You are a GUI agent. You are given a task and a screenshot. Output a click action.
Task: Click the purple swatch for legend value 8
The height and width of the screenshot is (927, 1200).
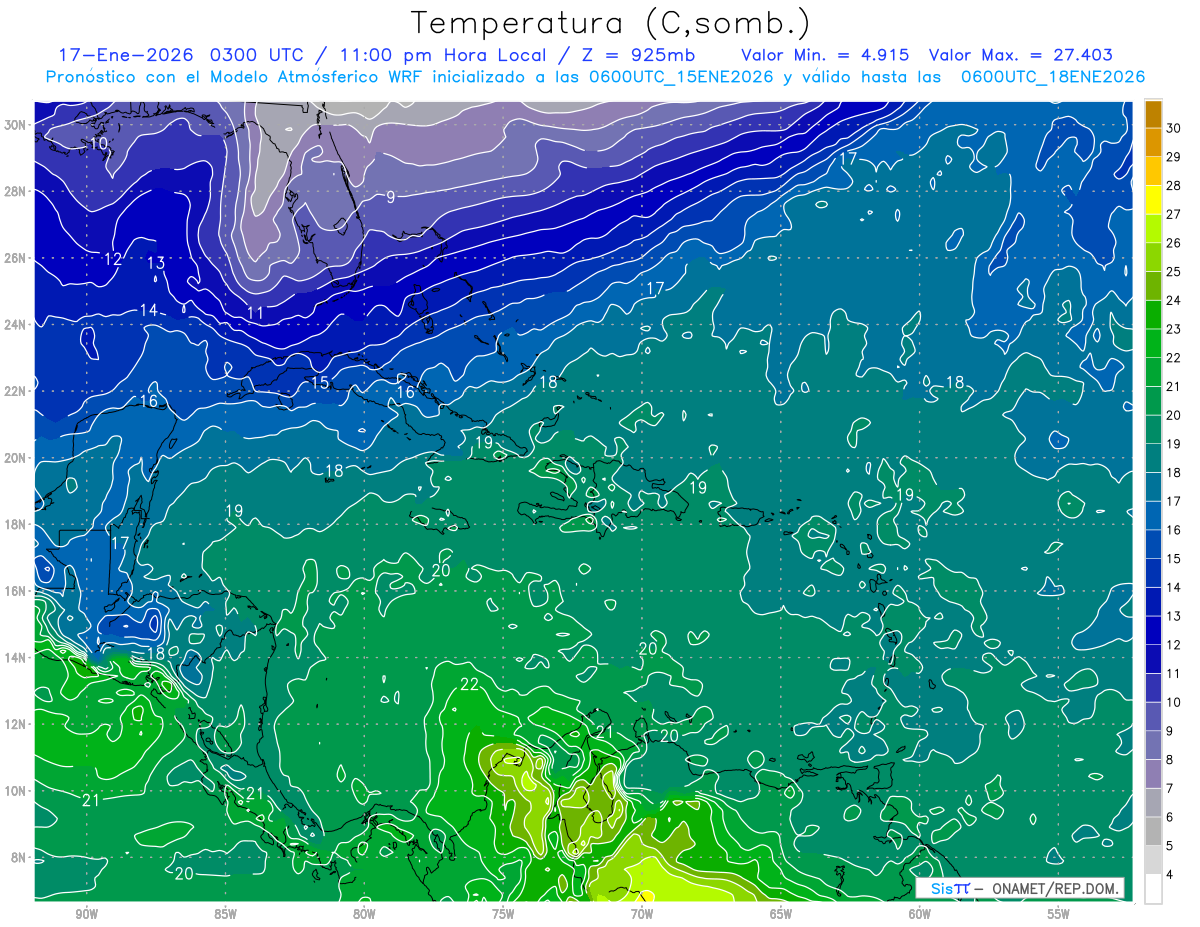pyautogui.click(x=1153, y=746)
